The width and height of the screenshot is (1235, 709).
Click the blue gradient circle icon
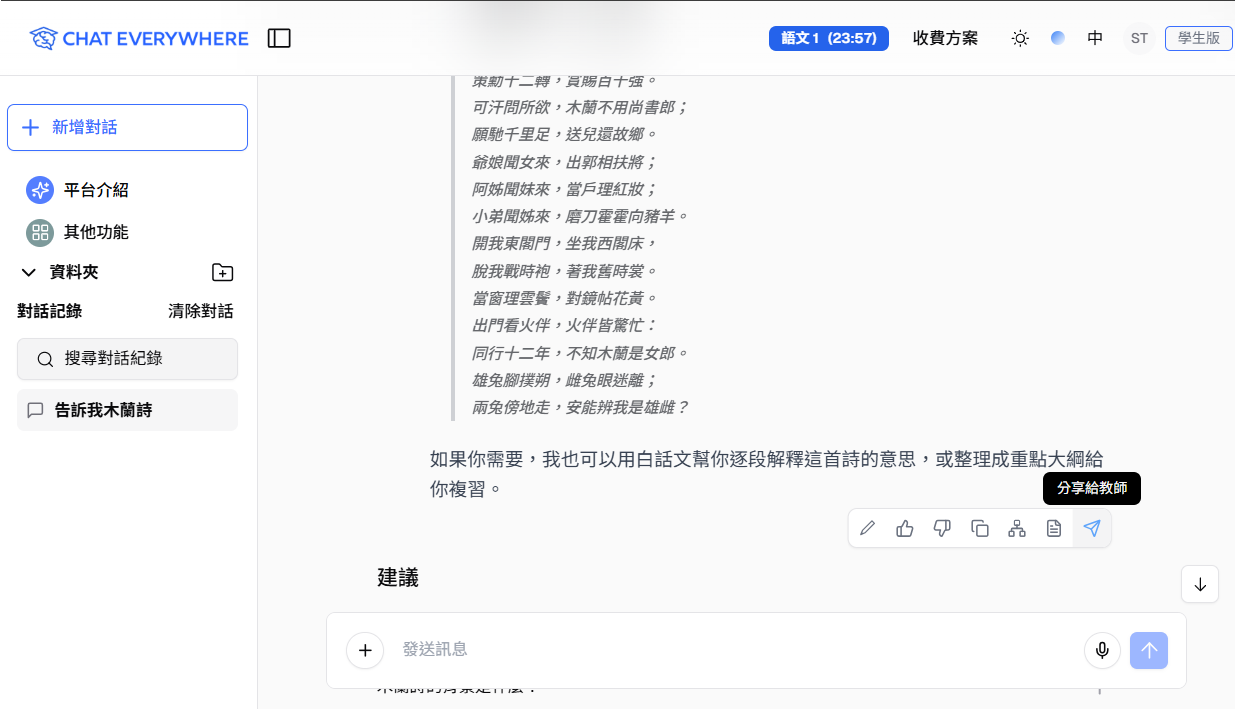point(1058,38)
